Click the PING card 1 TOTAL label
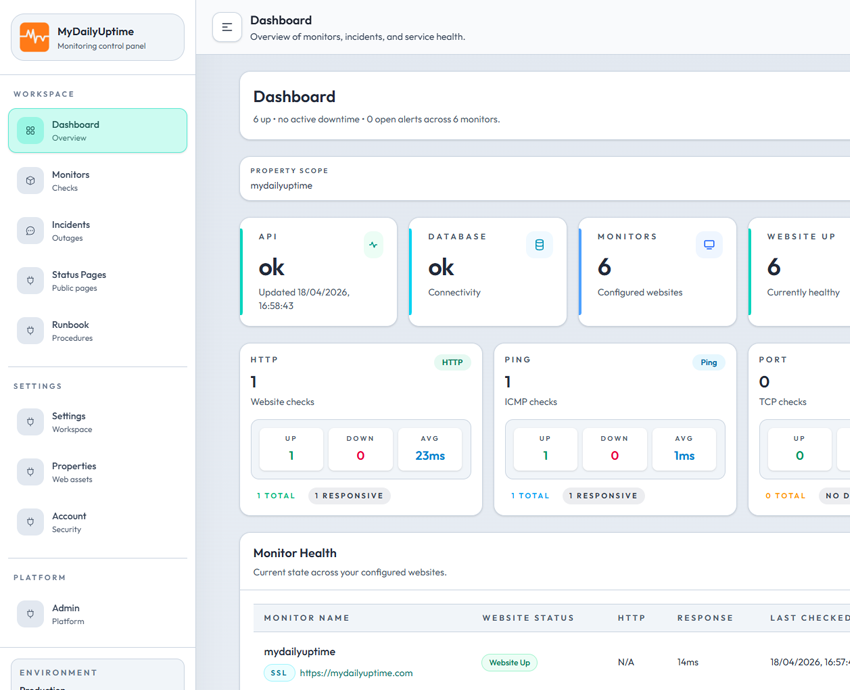 click(x=530, y=496)
